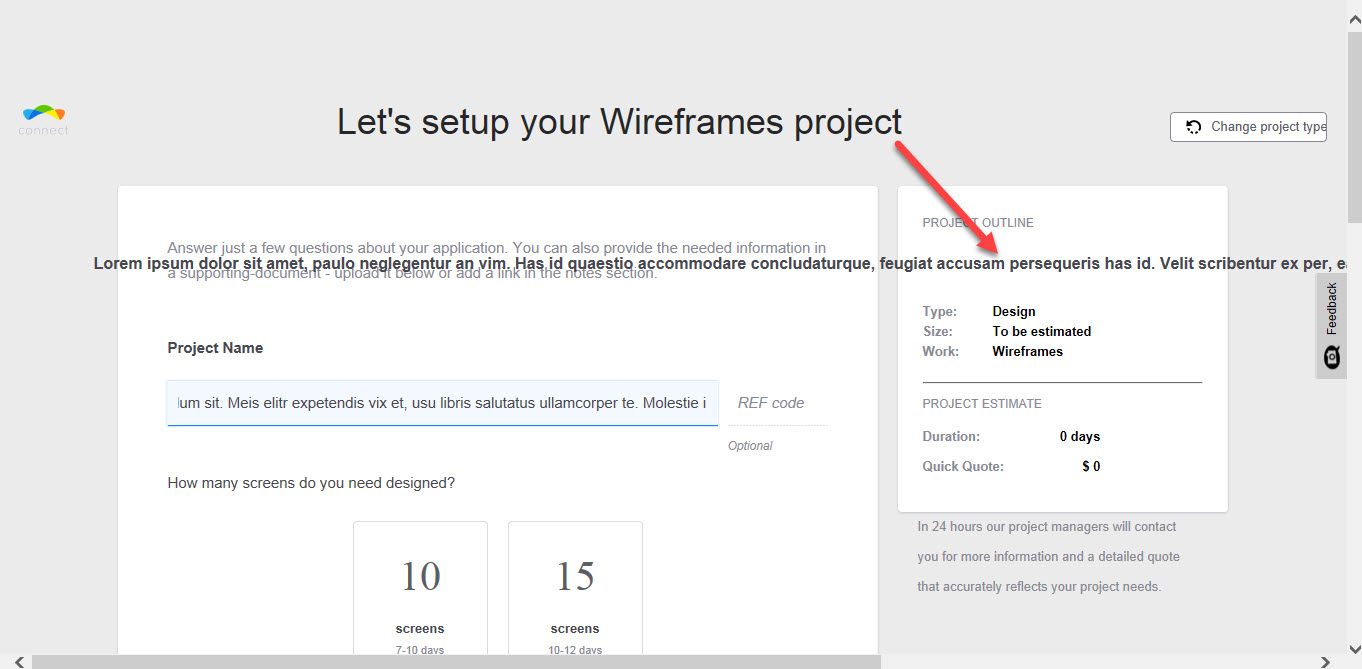
Task: Open the Feedback side tab
Action: 1331,326
